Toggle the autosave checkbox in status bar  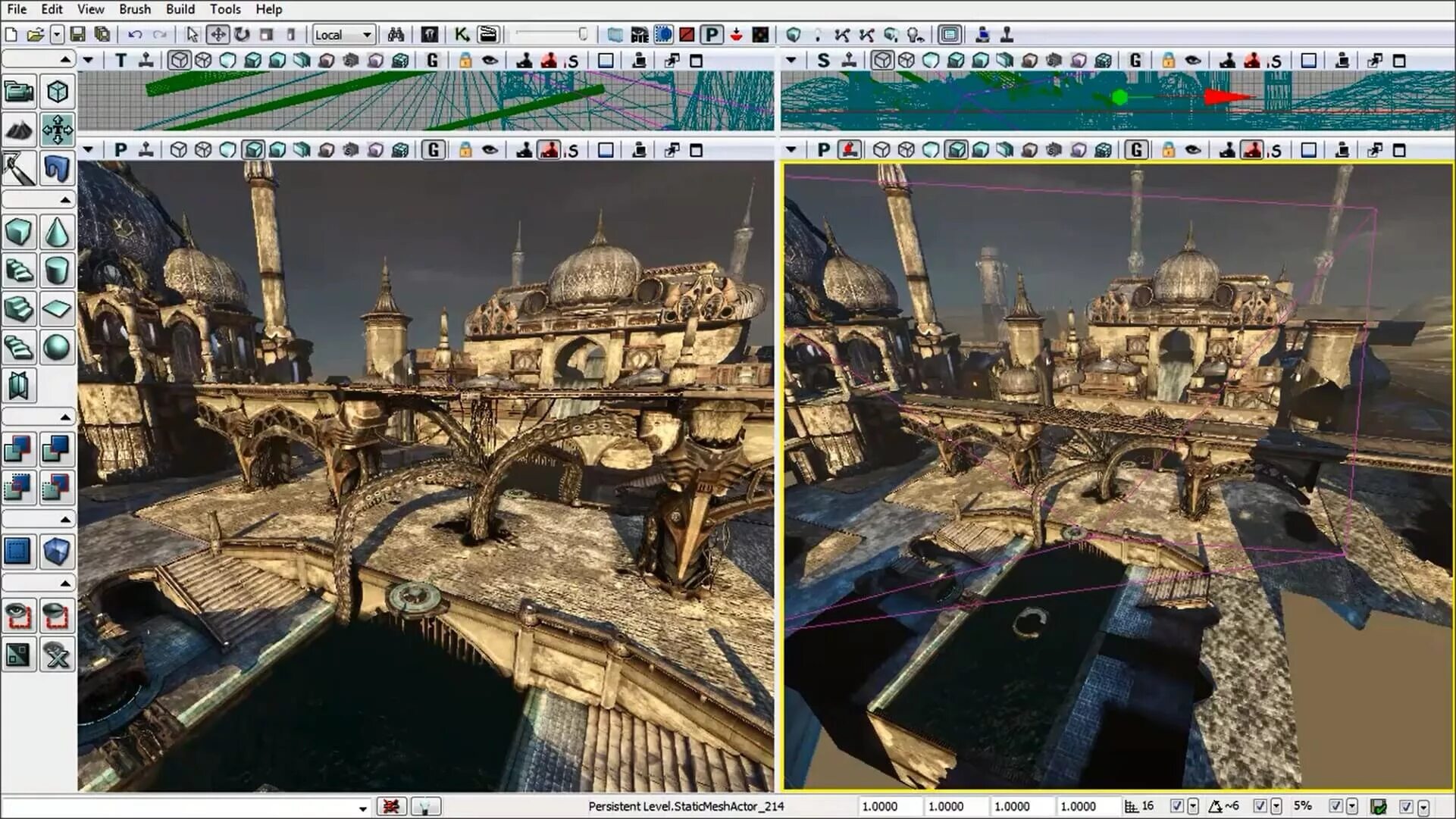coord(1406,807)
